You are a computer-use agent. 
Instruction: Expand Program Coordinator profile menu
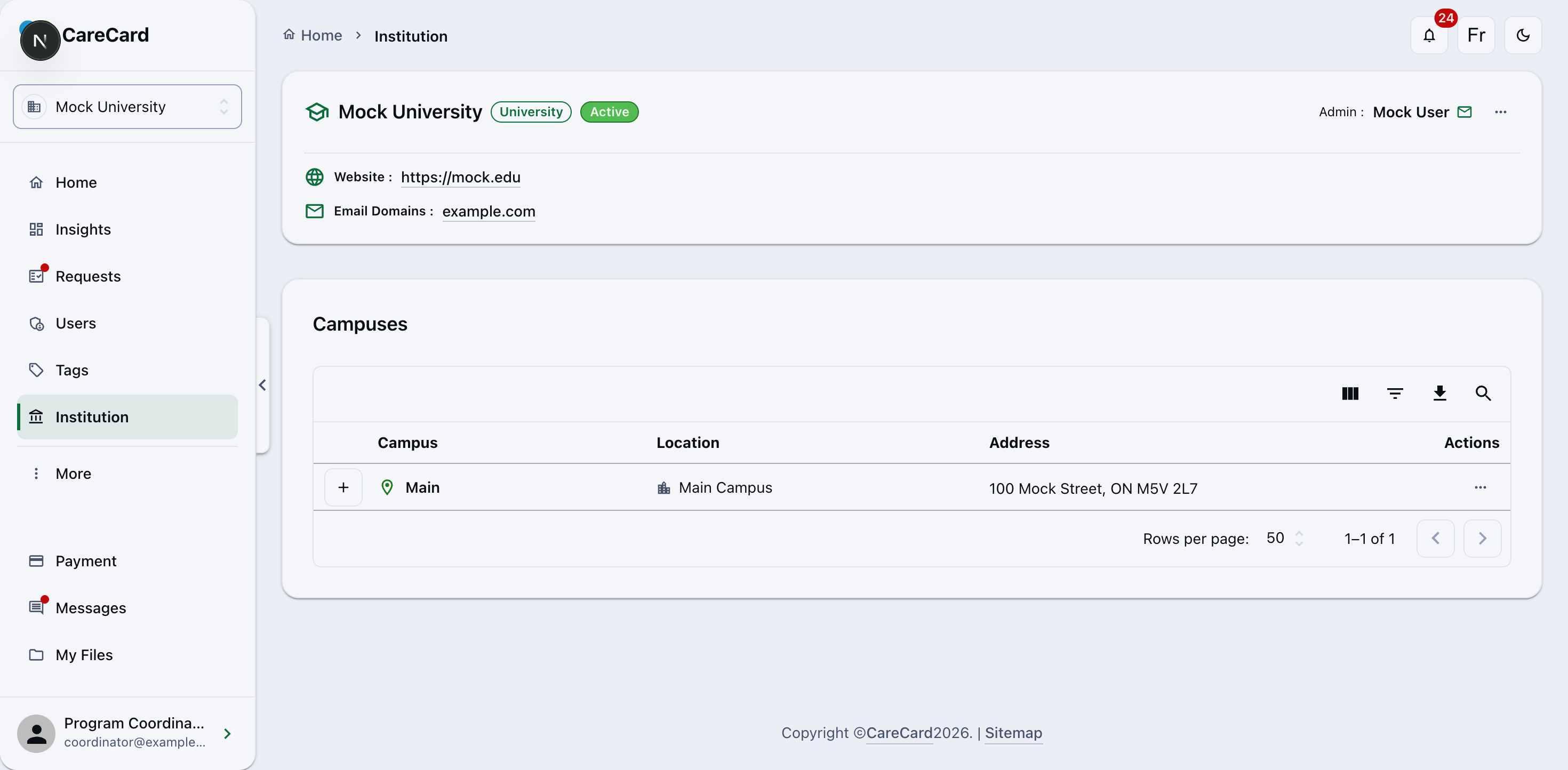tap(127, 733)
